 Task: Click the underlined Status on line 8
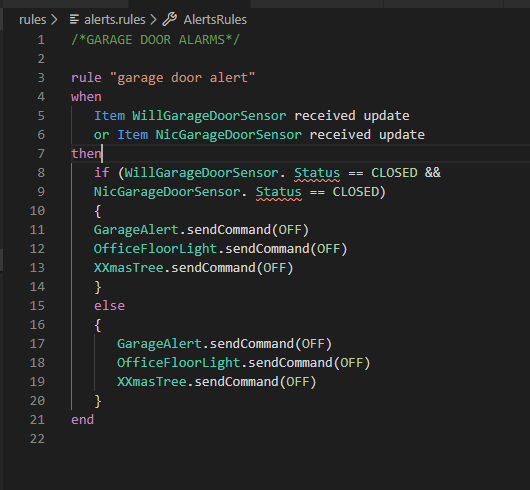point(317,173)
